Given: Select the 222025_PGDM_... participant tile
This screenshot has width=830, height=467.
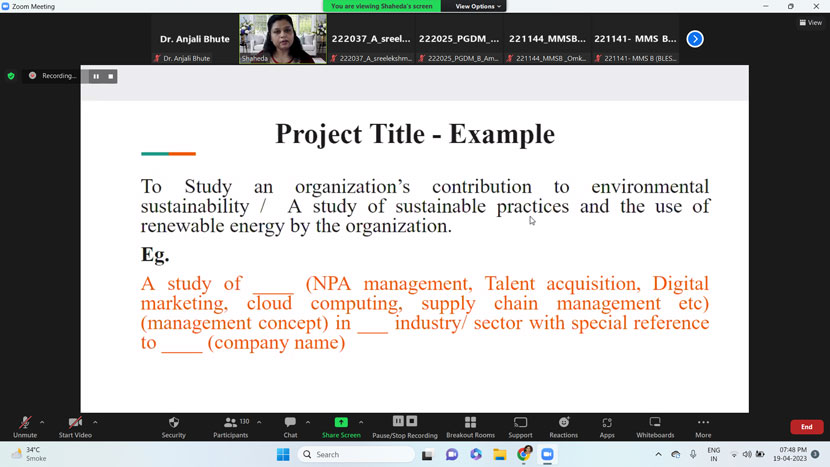Looking at the screenshot, I should [x=459, y=39].
